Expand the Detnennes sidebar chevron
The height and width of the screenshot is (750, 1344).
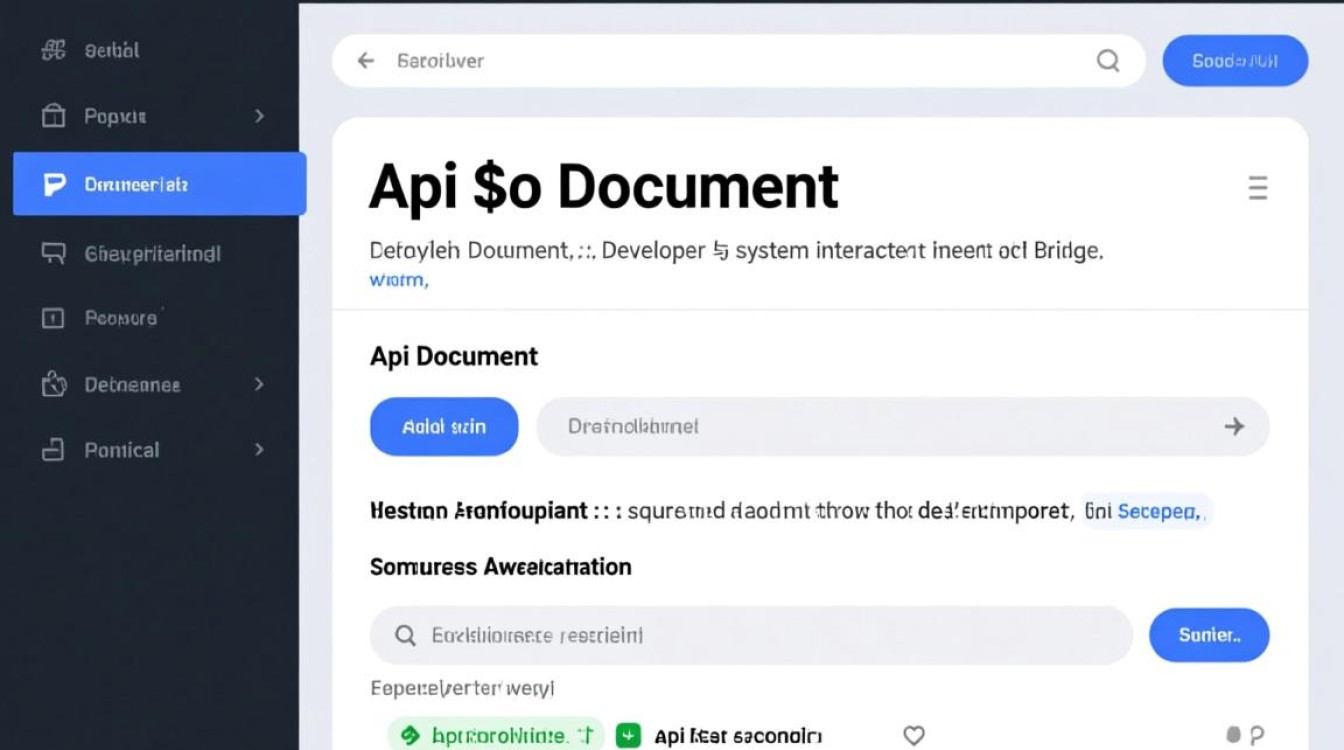point(259,384)
